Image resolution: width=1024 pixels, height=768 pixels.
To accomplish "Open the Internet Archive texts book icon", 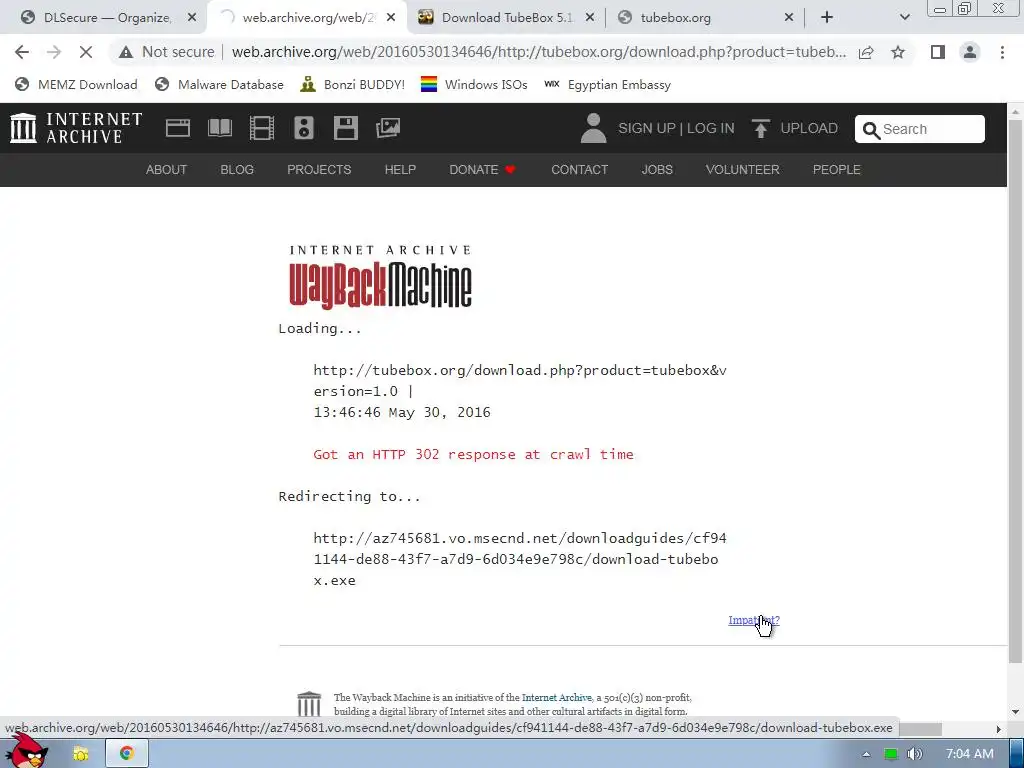I will tap(219, 128).
